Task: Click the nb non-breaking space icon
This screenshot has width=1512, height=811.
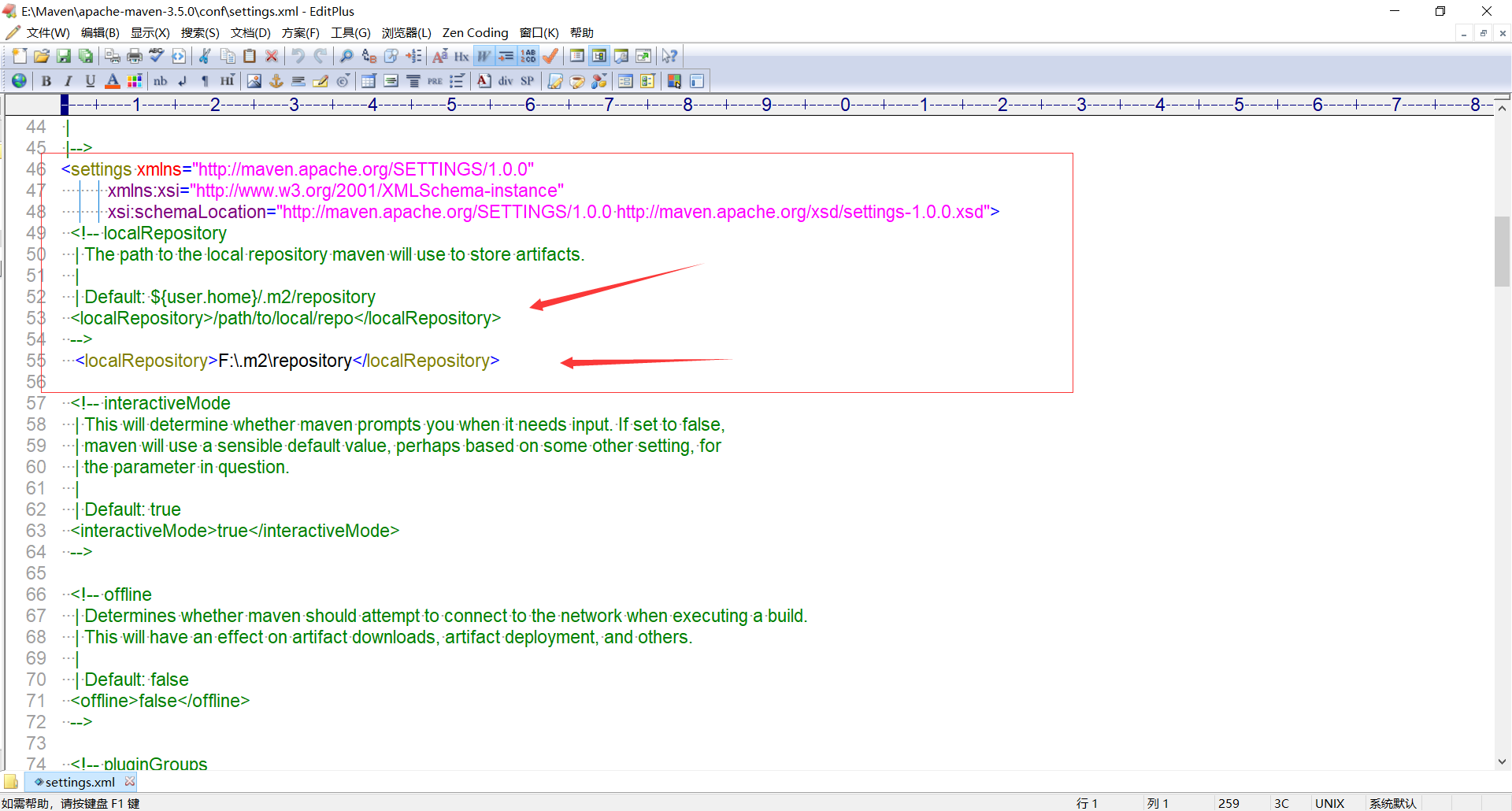Action: [161, 80]
